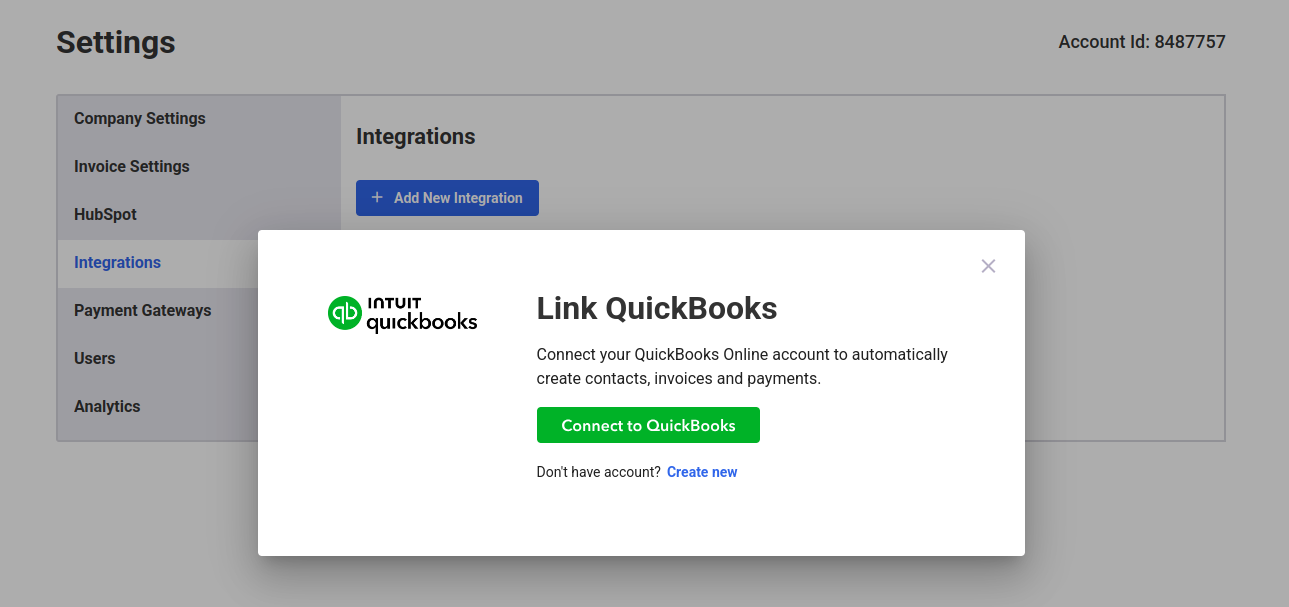Open Company Settings in sidebar
Screen dimensions: 1289x607
199,118
